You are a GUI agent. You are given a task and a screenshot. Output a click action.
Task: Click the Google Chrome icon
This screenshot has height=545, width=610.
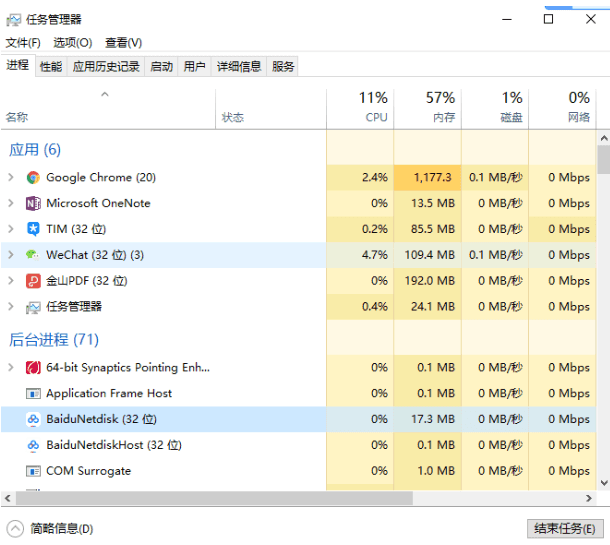33,178
